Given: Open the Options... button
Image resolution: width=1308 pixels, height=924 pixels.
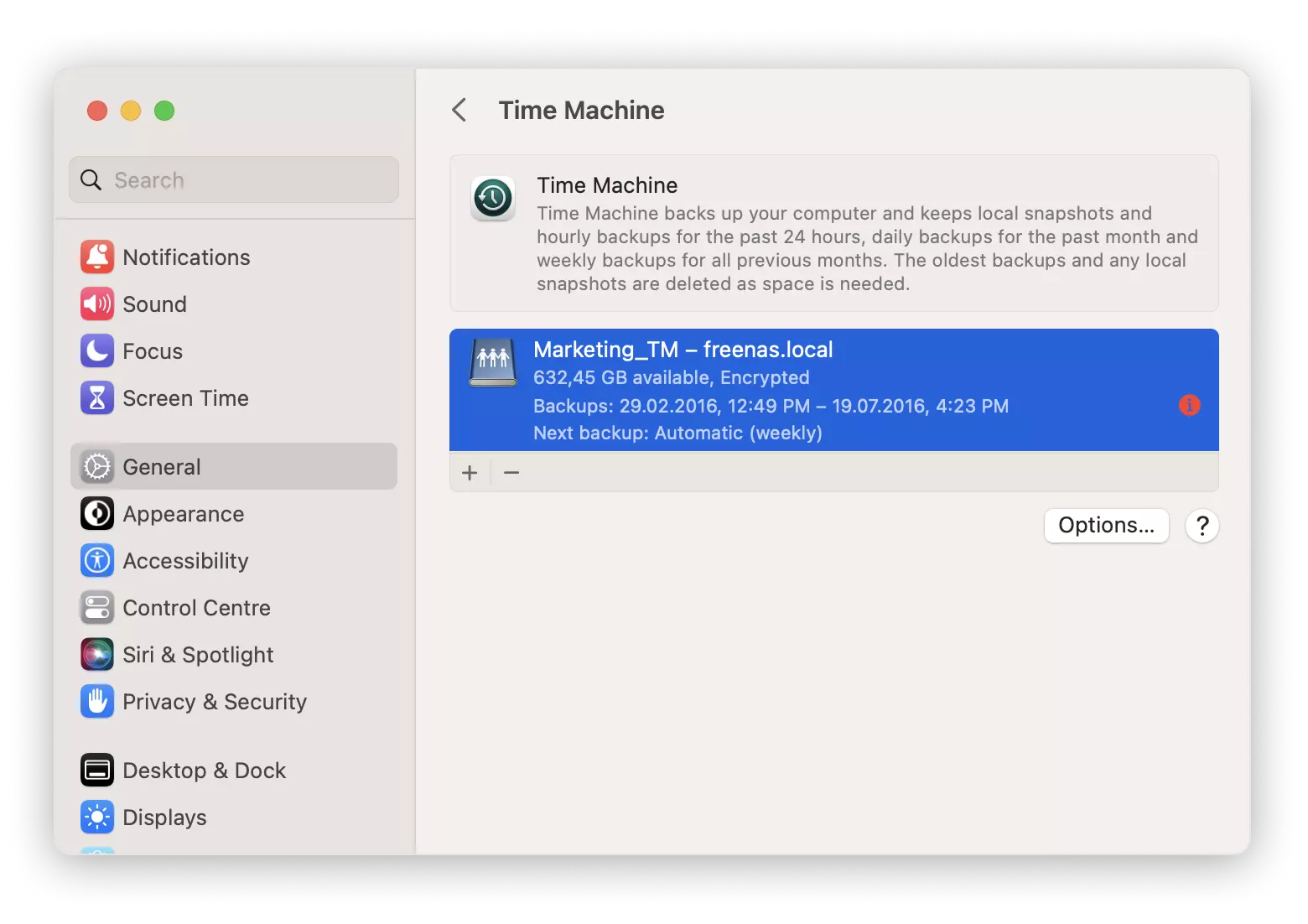Looking at the screenshot, I should coord(1106,526).
